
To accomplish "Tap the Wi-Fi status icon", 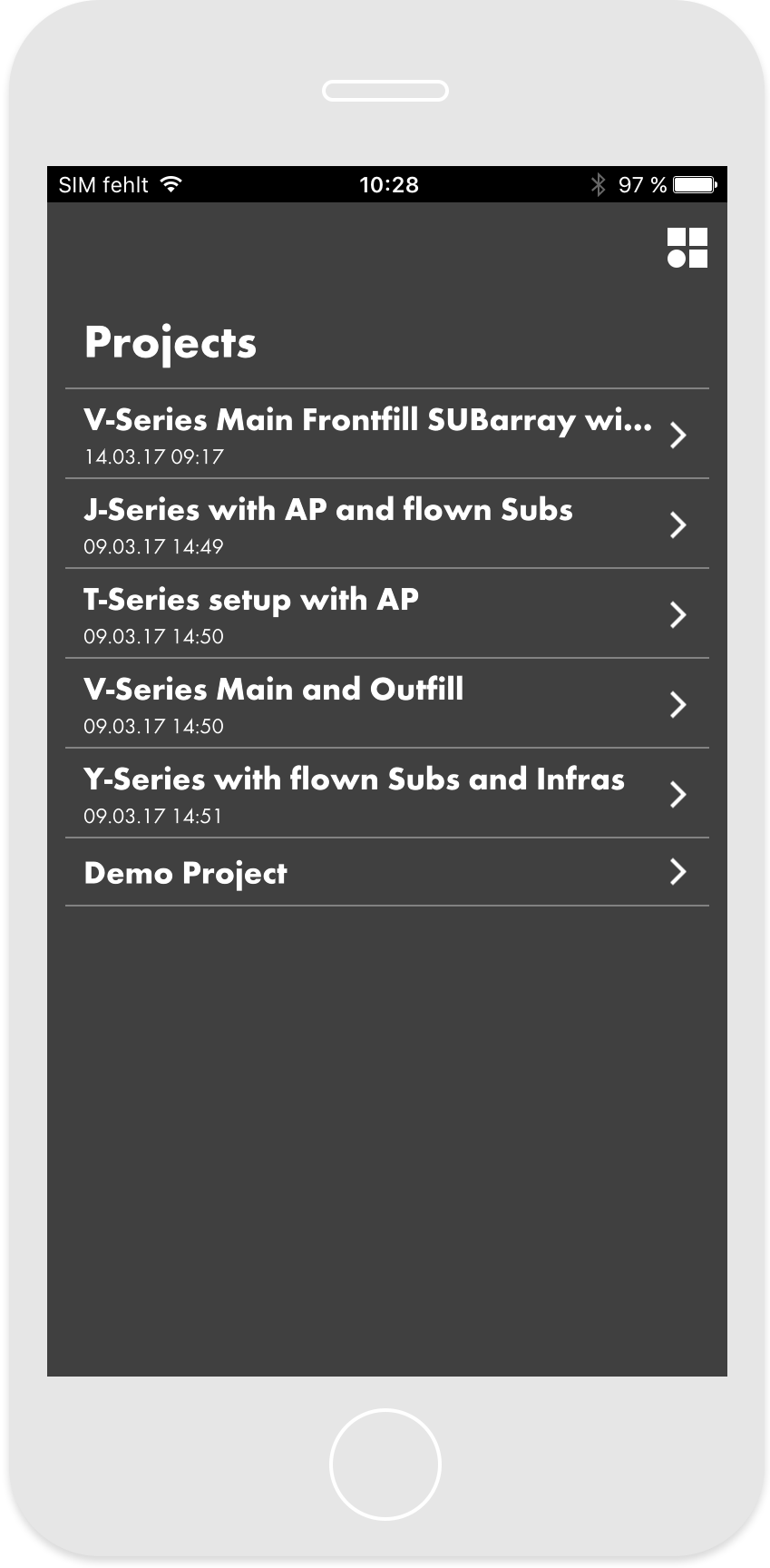I will [171, 184].
